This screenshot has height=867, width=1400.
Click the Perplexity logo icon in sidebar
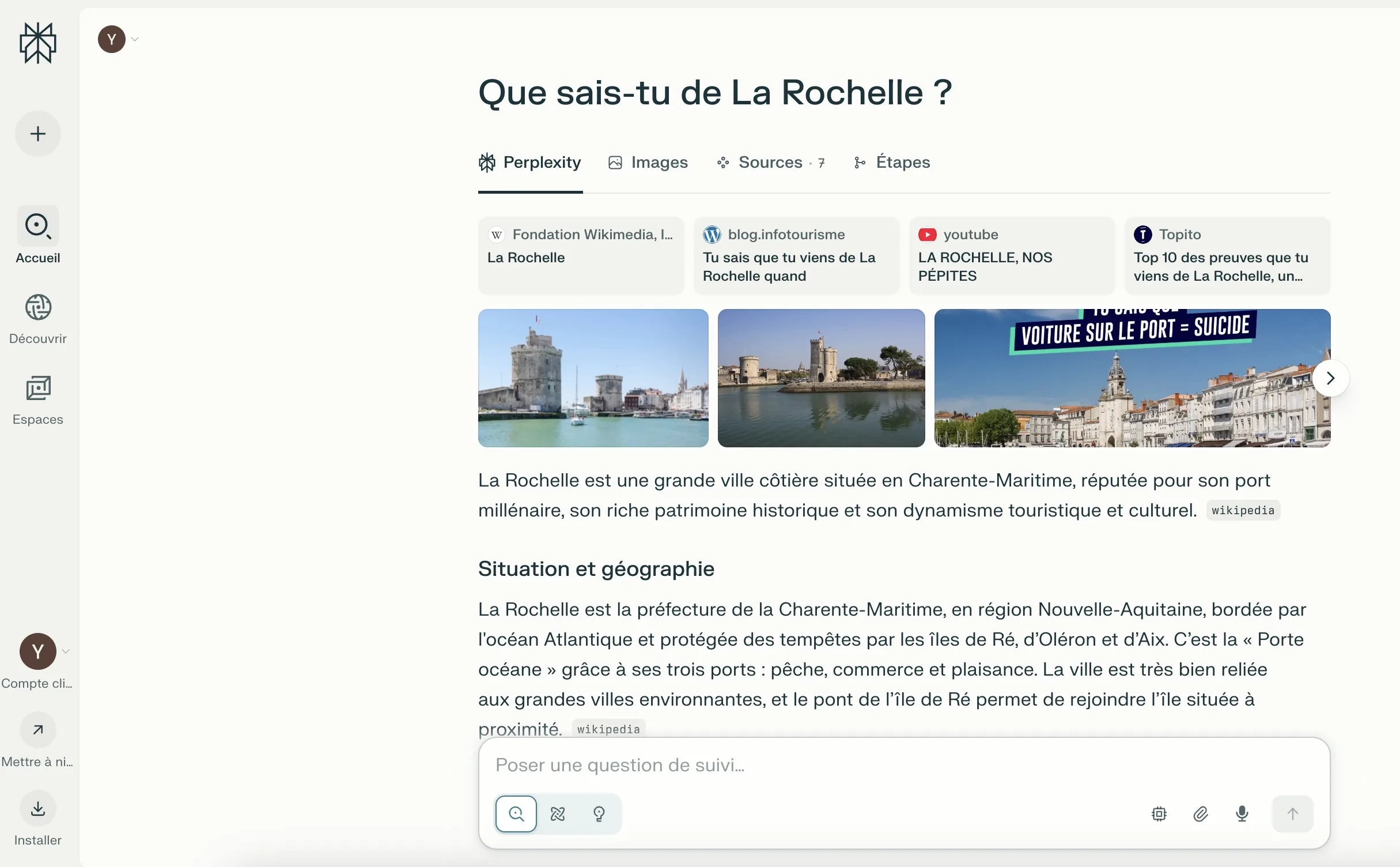pyautogui.click(x=38, y=43)
